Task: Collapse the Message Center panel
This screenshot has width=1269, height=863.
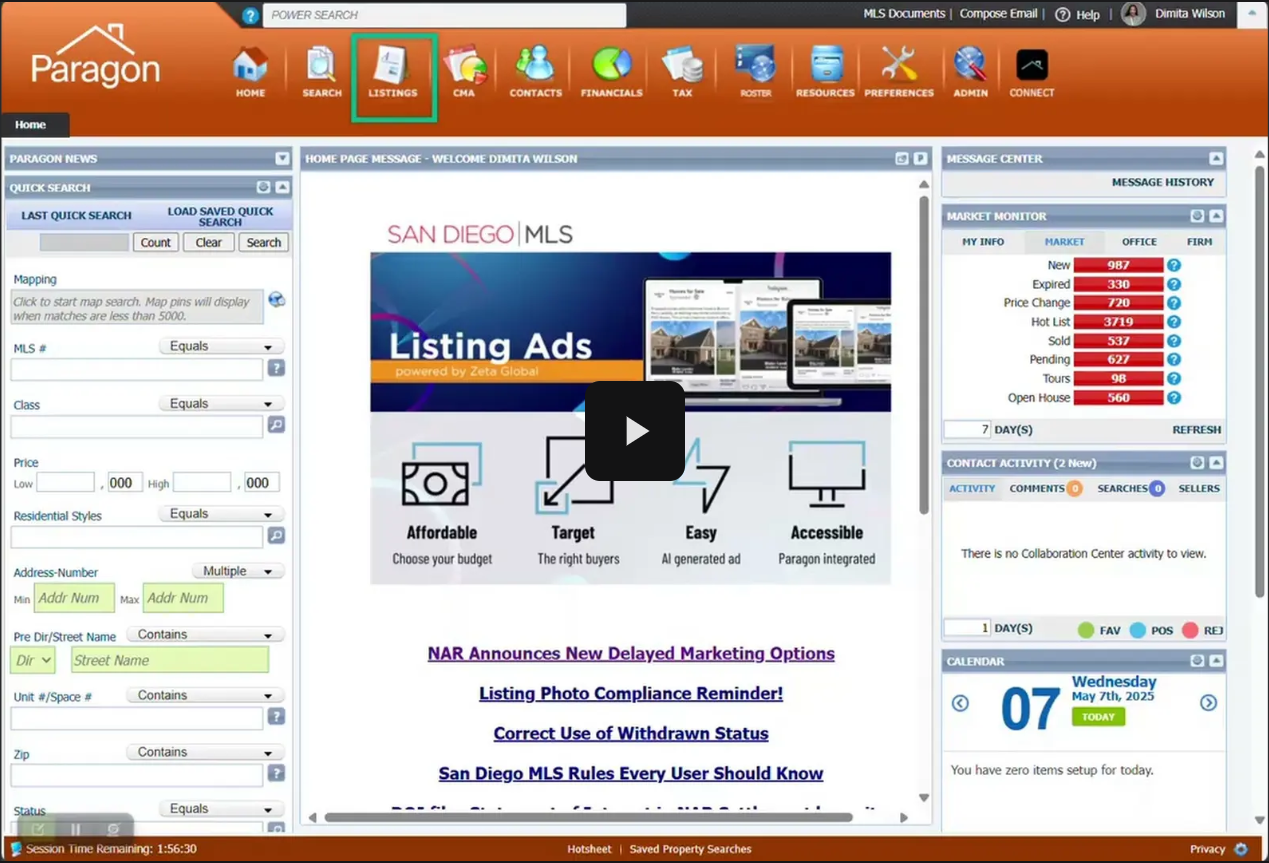Action: tap(1216, 158)
